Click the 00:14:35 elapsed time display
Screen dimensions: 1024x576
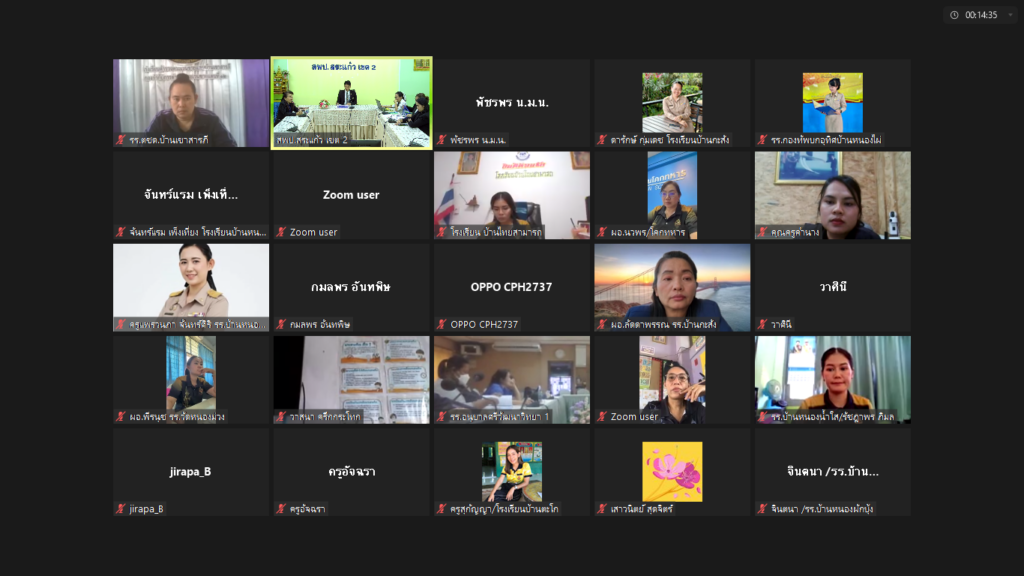tap(981, 15)
